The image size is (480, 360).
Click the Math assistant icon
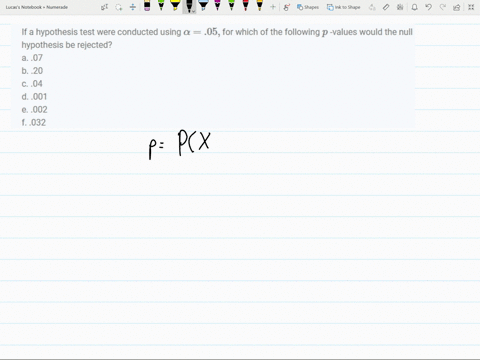pos(400,7)
